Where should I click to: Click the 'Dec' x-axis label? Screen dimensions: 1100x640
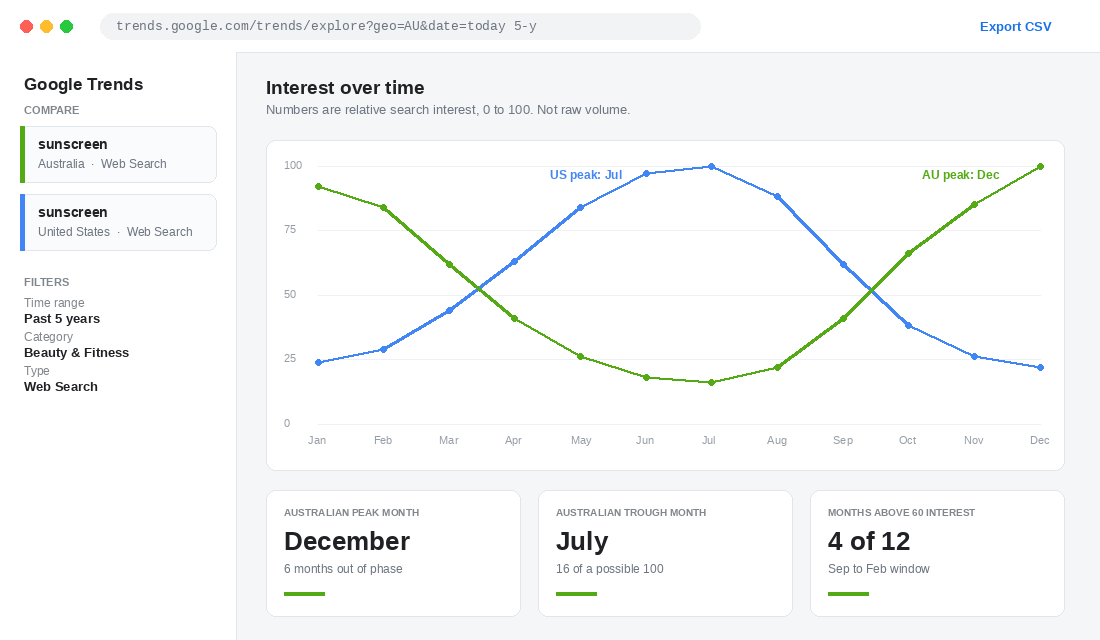[x=1040, y=440]
